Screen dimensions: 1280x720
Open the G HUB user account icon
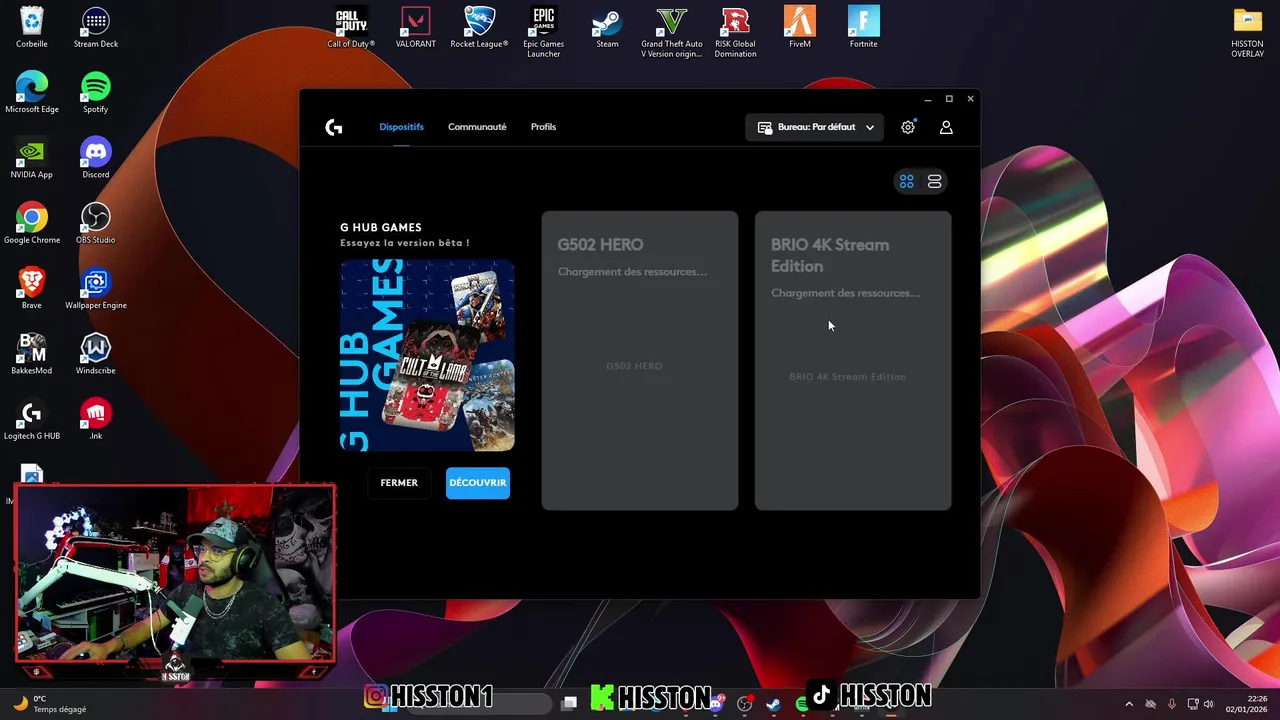click(x=946, y=127)
